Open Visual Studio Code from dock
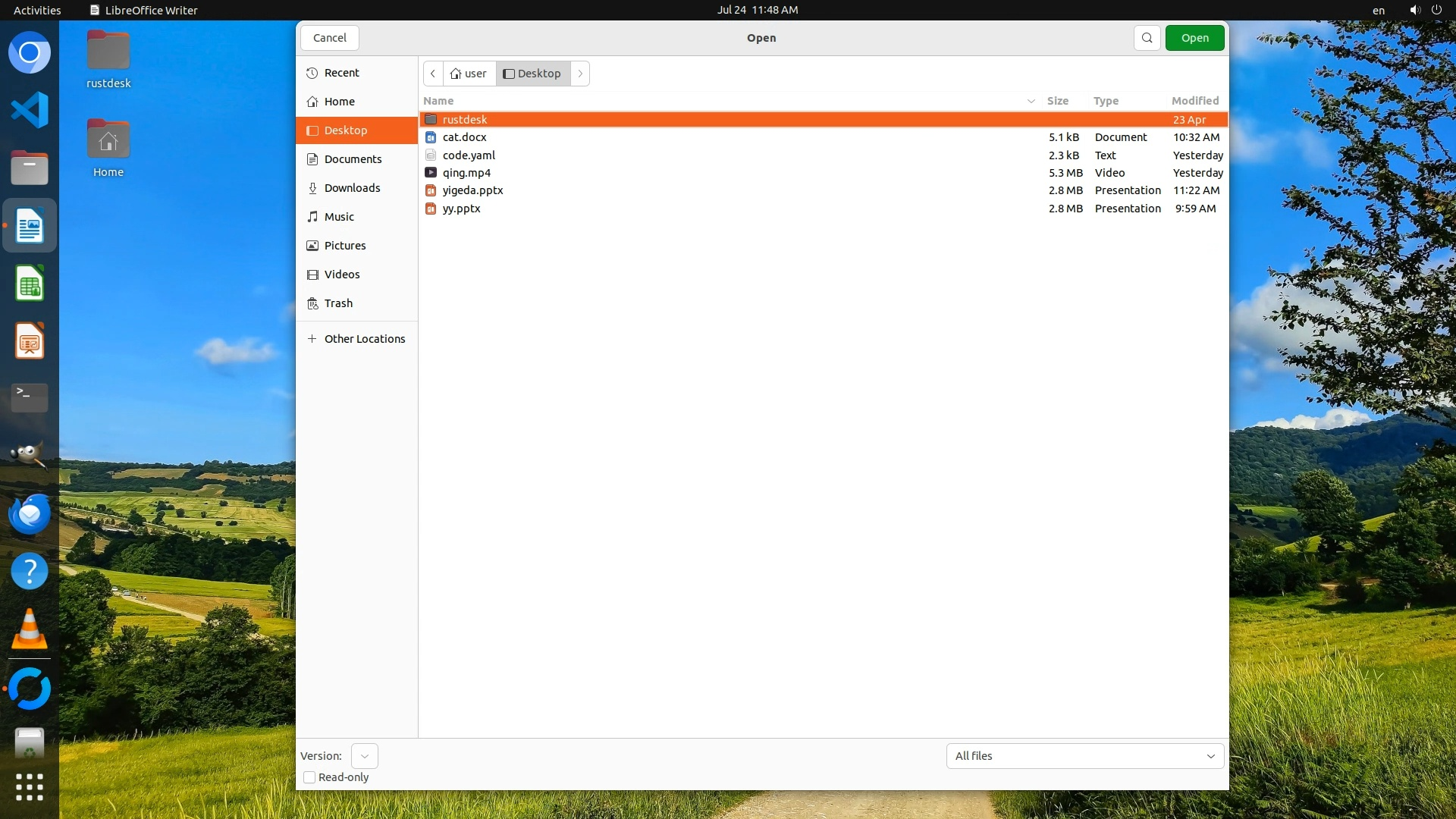Screen dimensions: 1456x819 tap(30, 111)
